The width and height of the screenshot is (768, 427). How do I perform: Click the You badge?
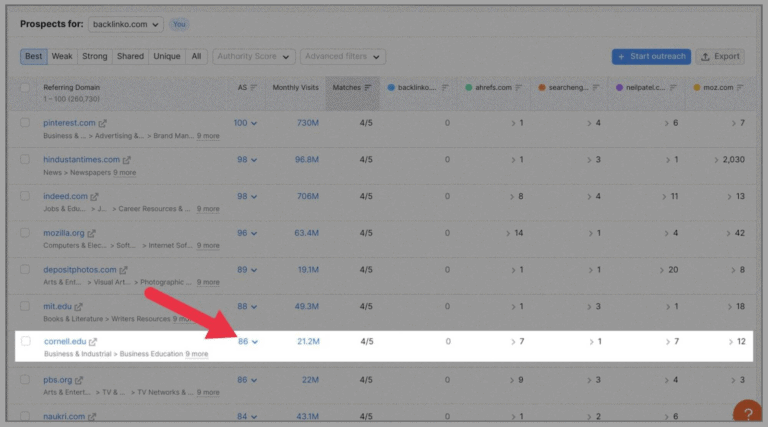coord(179,24)
